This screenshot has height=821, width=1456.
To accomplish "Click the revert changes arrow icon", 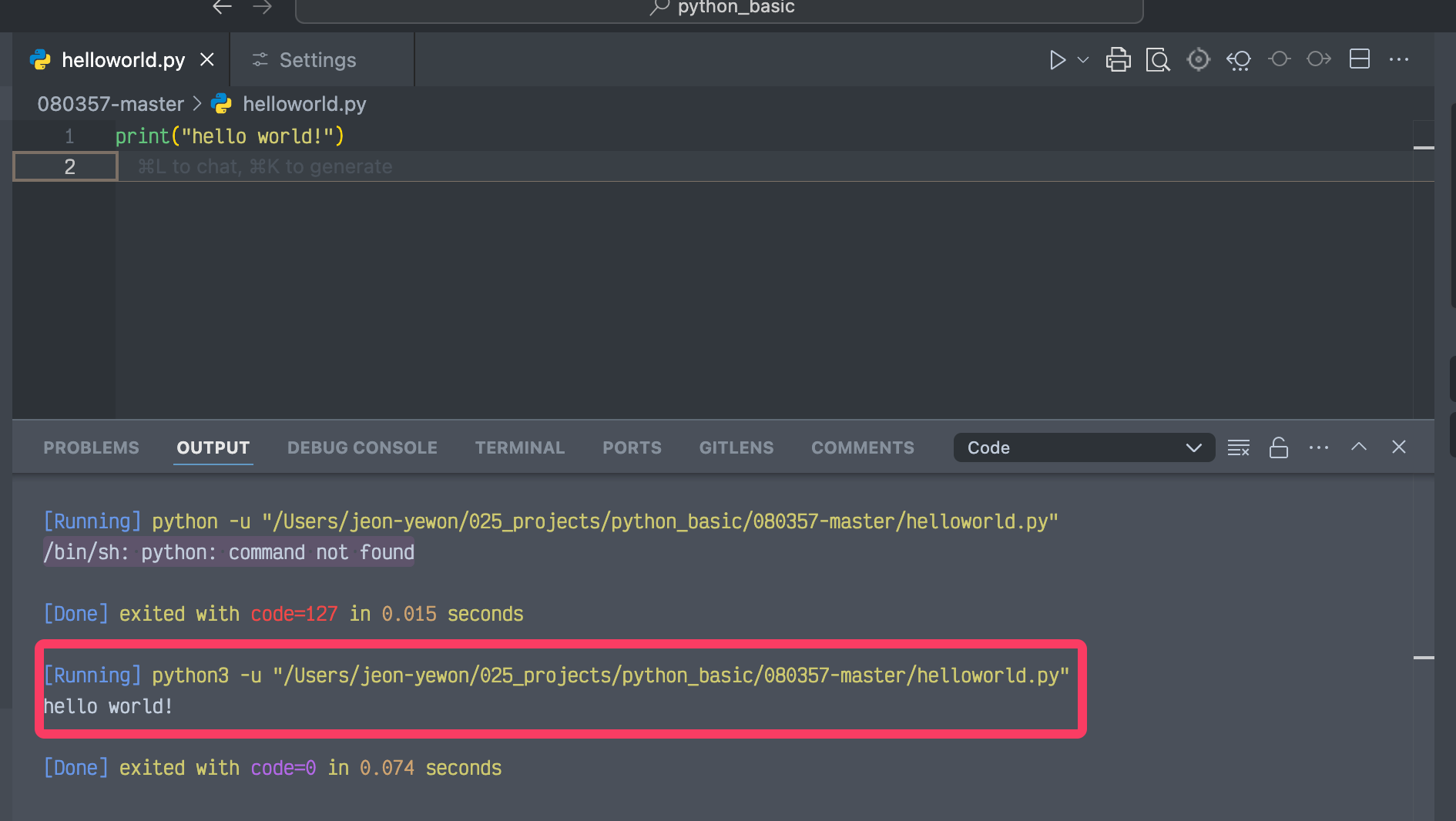I will [x=1239, y=60].
